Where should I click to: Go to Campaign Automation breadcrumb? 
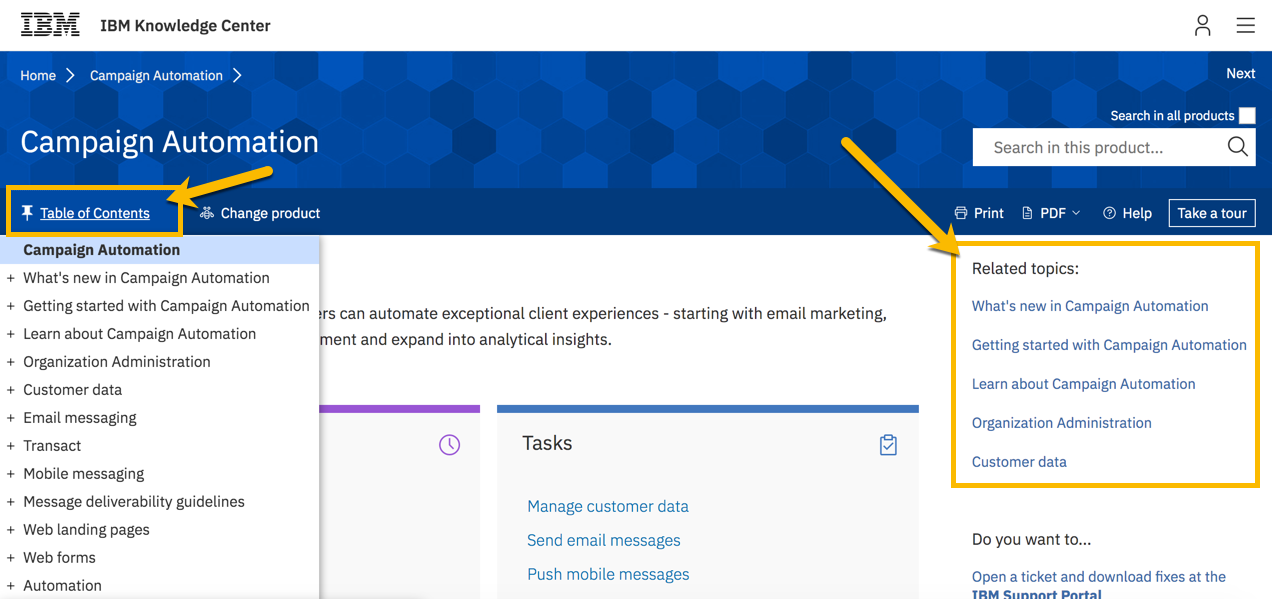[156, 75]
